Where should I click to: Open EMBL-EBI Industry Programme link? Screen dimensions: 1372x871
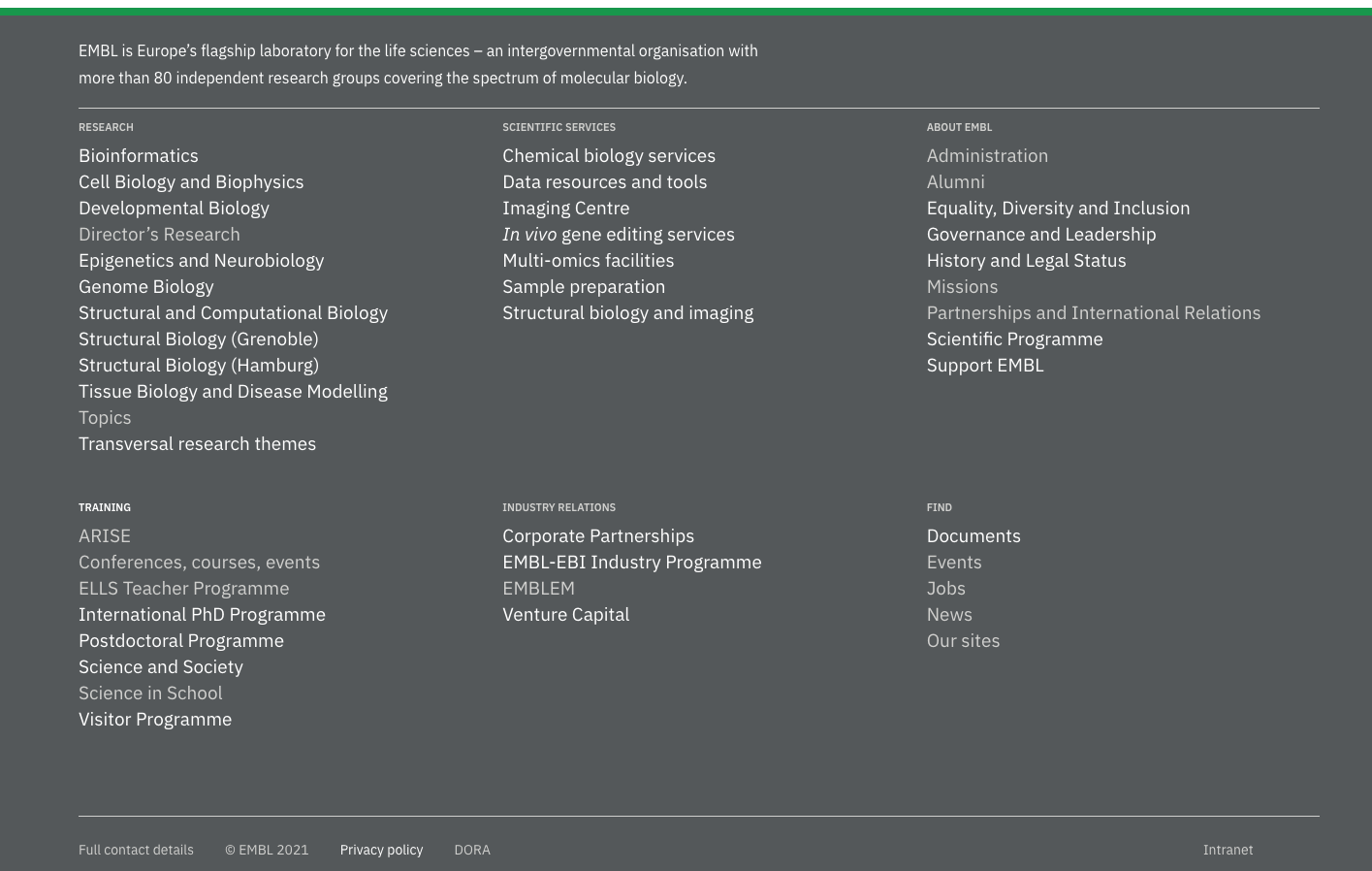click(632, 562)
